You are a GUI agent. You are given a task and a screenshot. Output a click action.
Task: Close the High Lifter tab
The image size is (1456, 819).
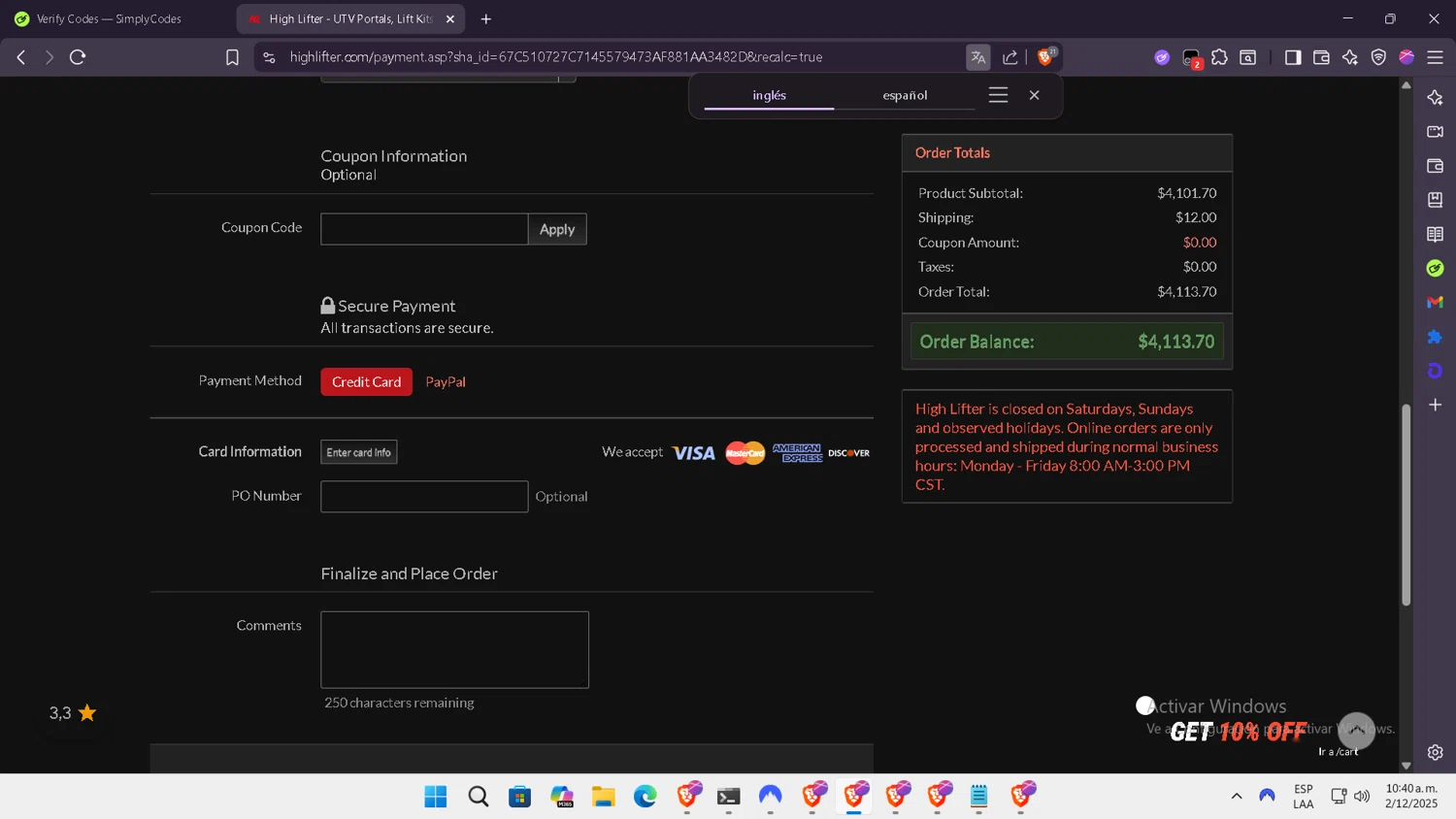(x=449, y=18)
